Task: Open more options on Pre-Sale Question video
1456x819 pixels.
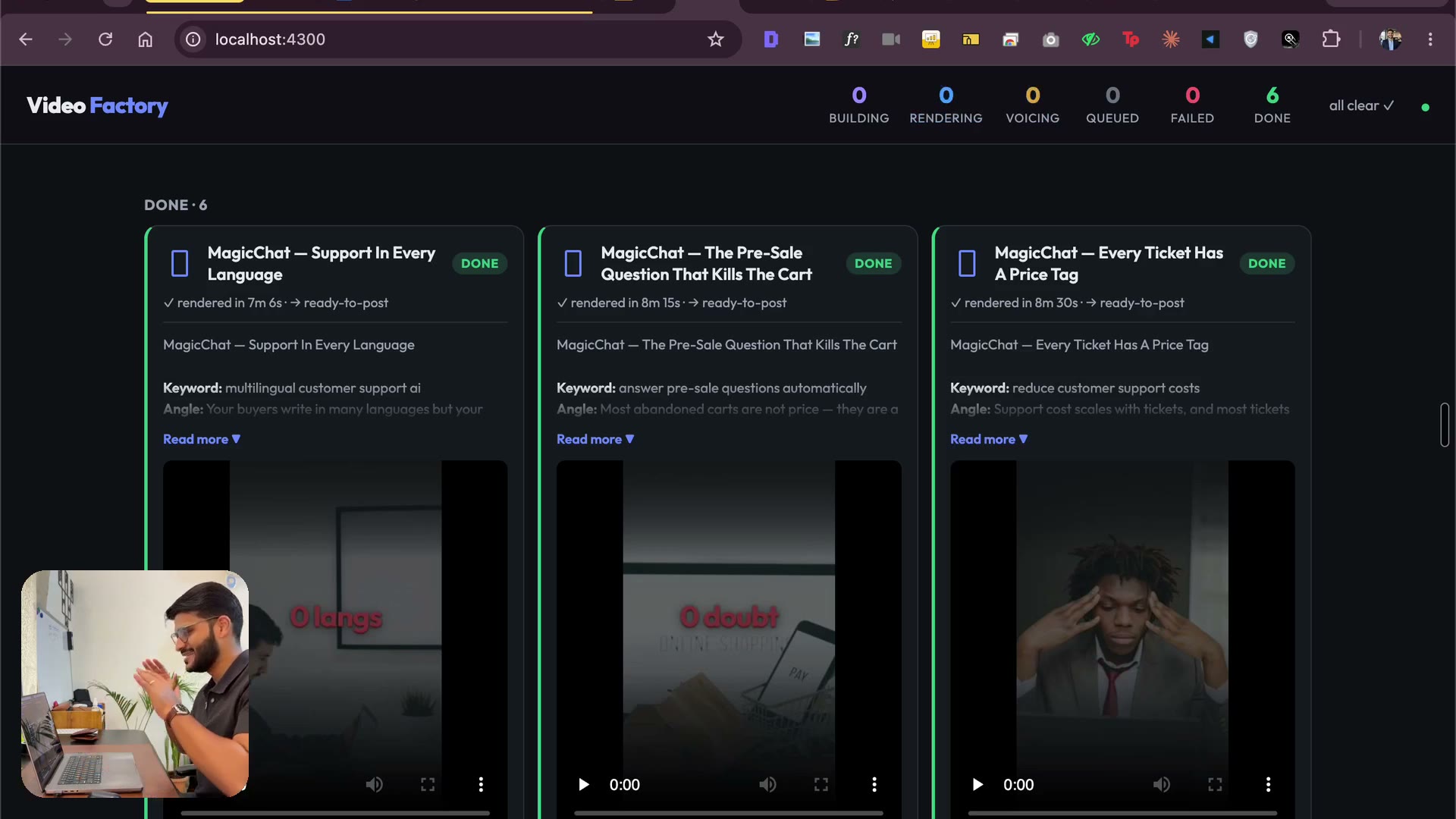Action: (x=874, y=784)
